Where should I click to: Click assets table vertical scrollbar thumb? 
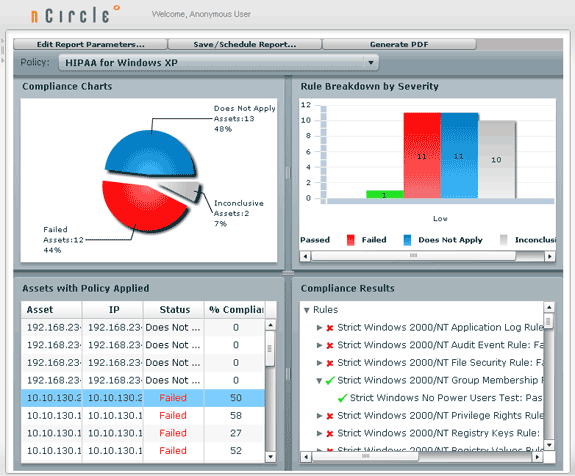point(270,348)
